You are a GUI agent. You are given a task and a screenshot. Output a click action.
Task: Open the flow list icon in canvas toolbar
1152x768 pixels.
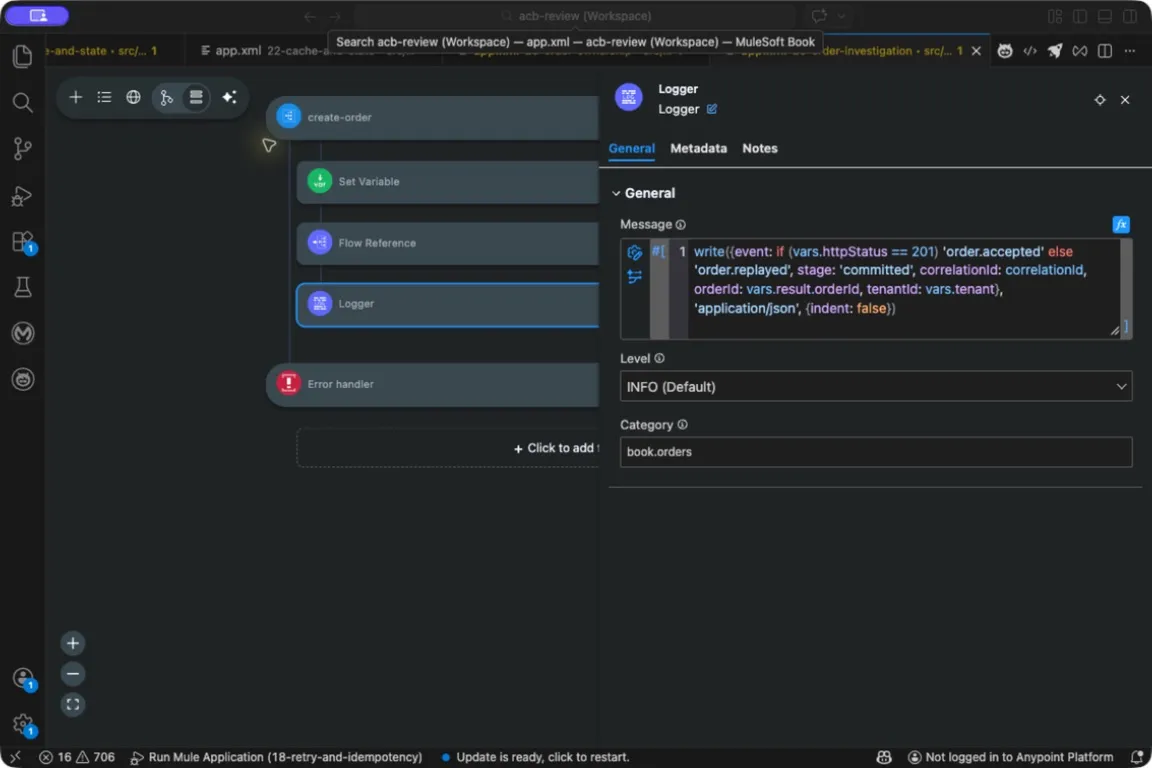point(104,97)
